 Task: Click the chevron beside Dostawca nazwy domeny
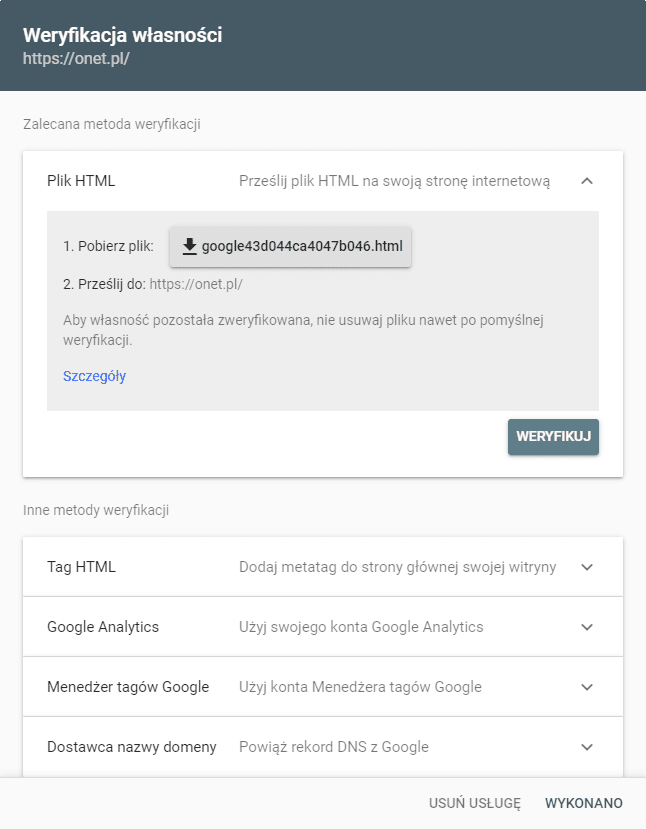(588, 746)
